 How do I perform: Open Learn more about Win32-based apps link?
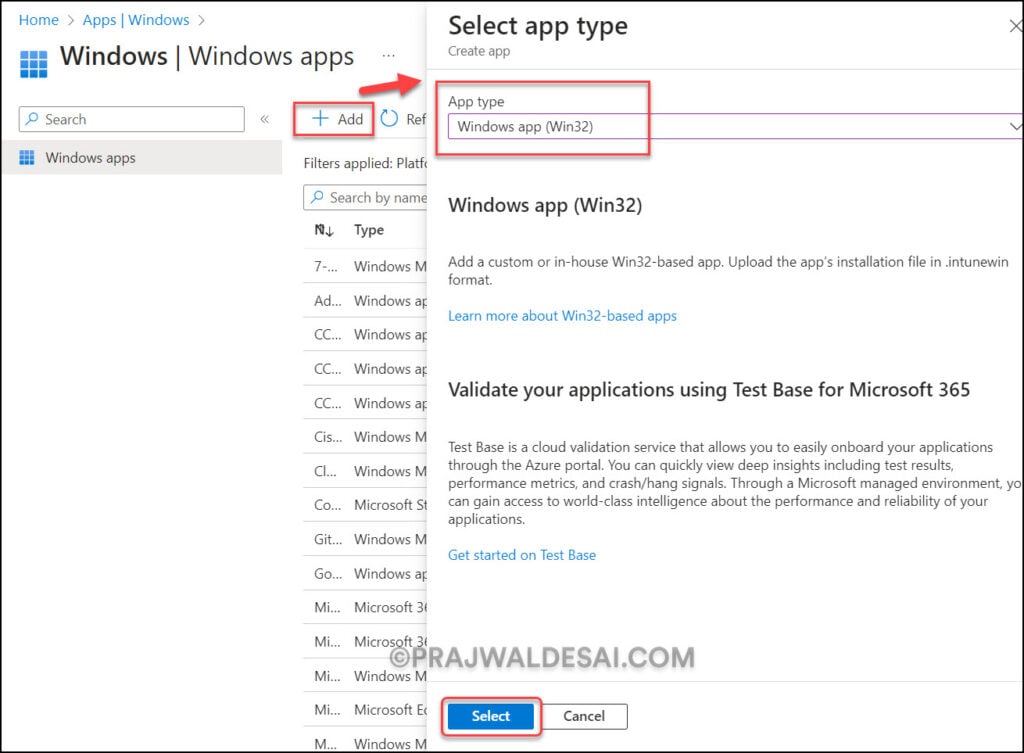pos(562,316)
